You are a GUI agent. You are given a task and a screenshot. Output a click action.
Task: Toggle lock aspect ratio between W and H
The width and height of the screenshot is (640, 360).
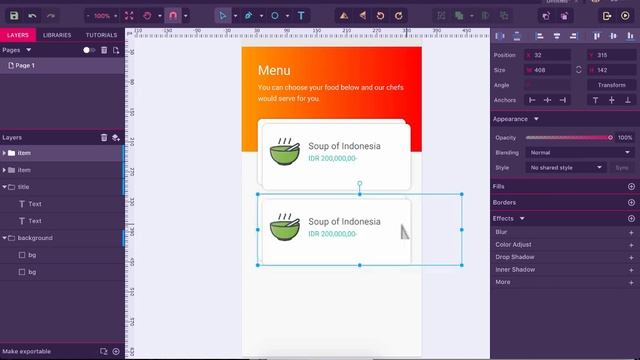[579, 70]
